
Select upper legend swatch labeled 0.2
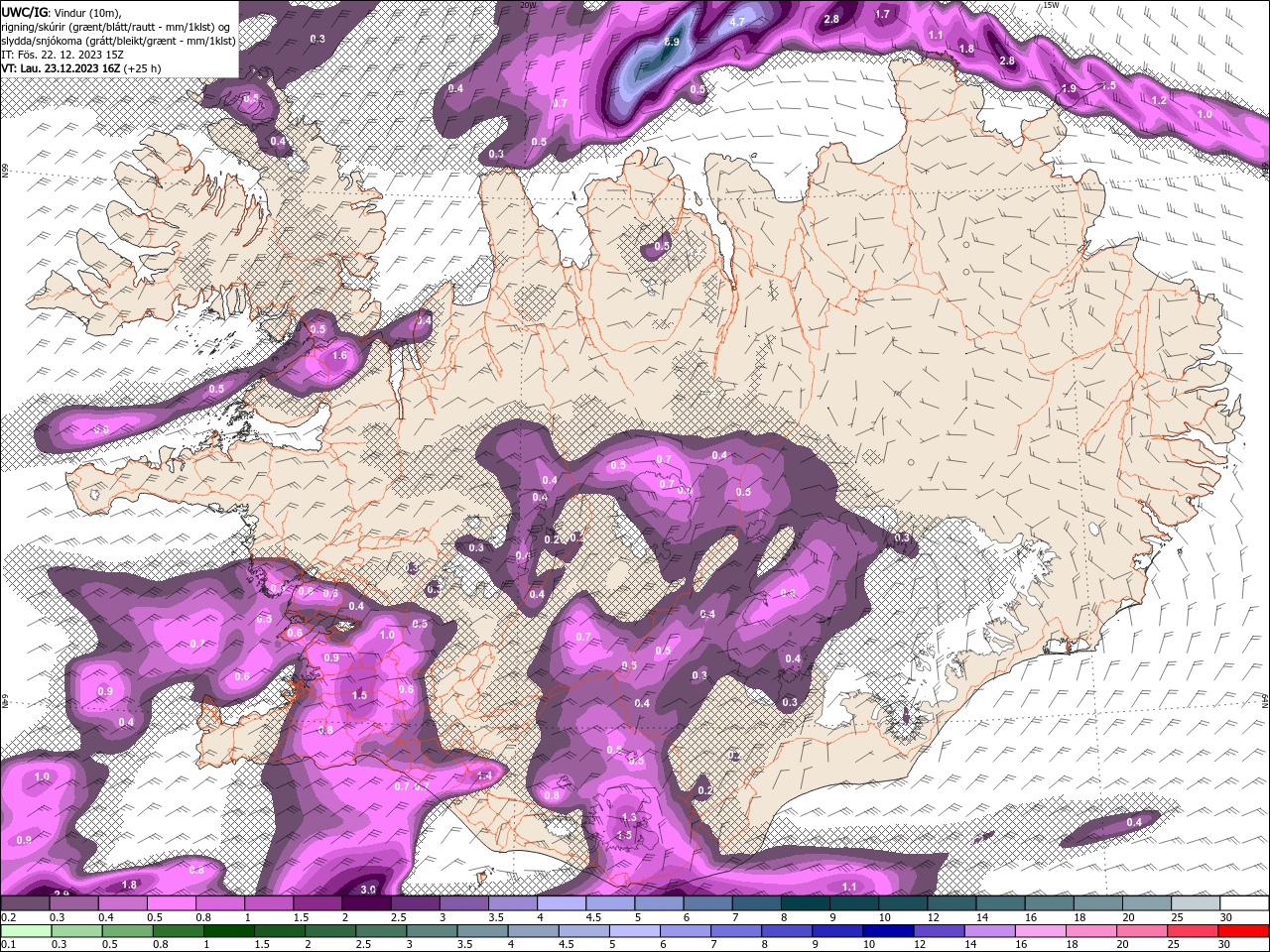point(25,903)
